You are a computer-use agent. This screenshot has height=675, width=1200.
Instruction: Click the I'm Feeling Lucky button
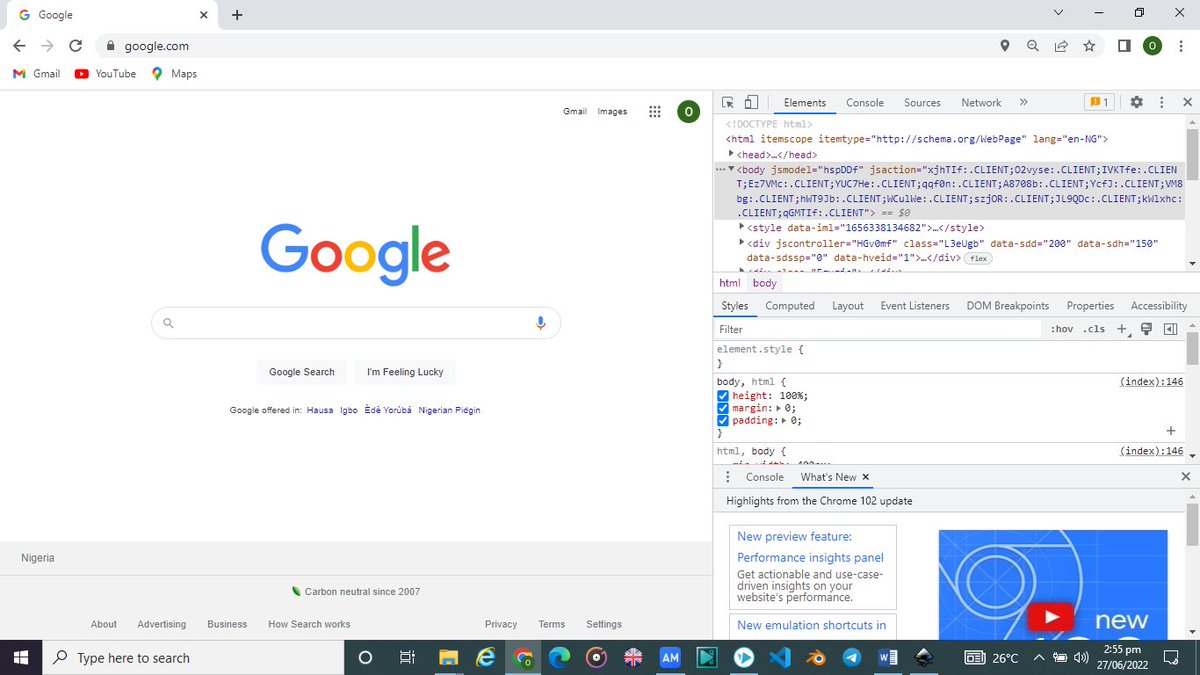(x=405, y=372)
